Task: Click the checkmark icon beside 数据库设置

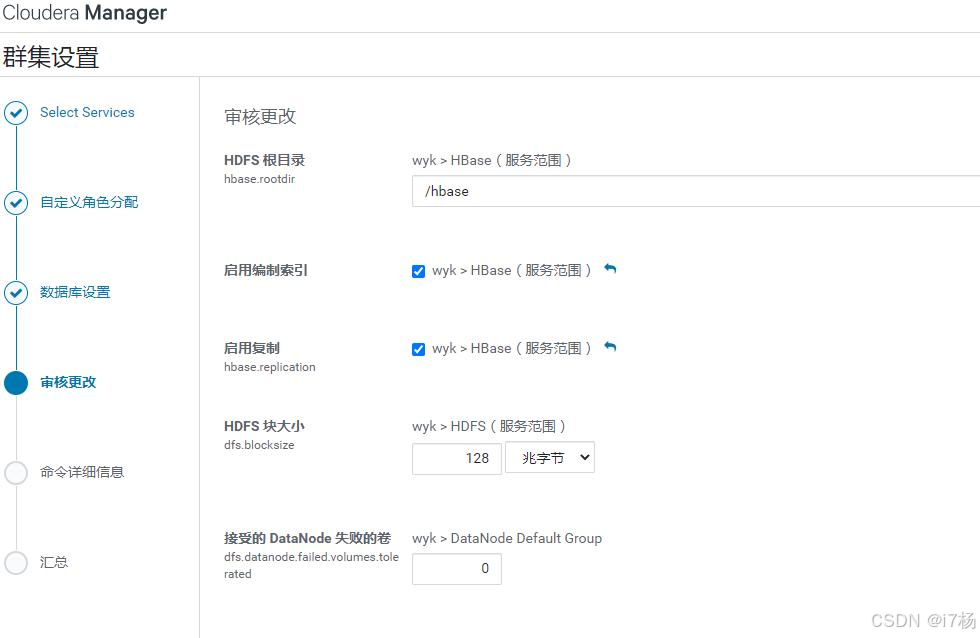Action: (16, 292)
